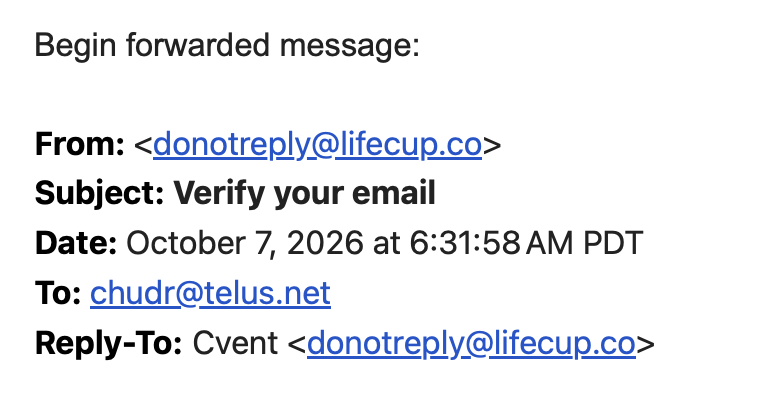This screenshot has height=400, width=772.
Task: Select the bold "Reply-To:" label
Action: 109,344
